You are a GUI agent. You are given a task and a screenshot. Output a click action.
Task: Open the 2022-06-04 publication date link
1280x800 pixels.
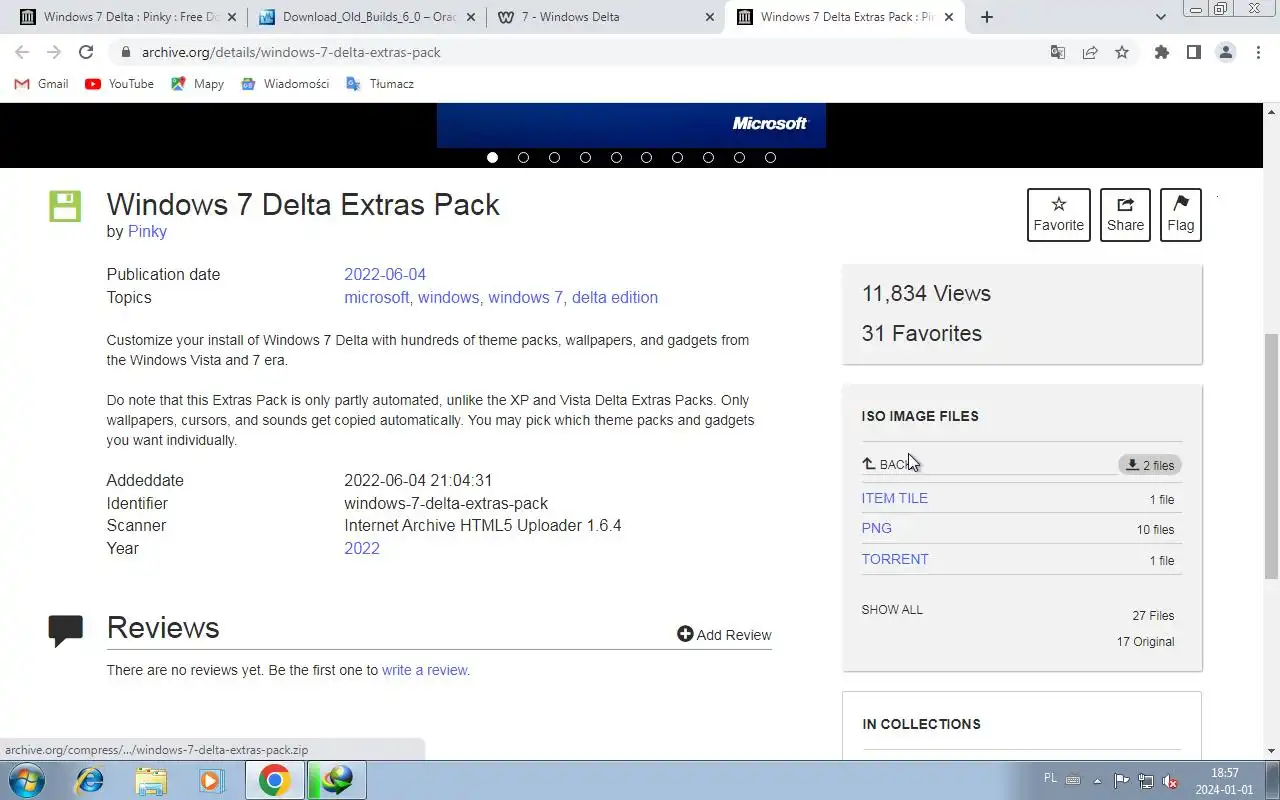tap(385, 275)
